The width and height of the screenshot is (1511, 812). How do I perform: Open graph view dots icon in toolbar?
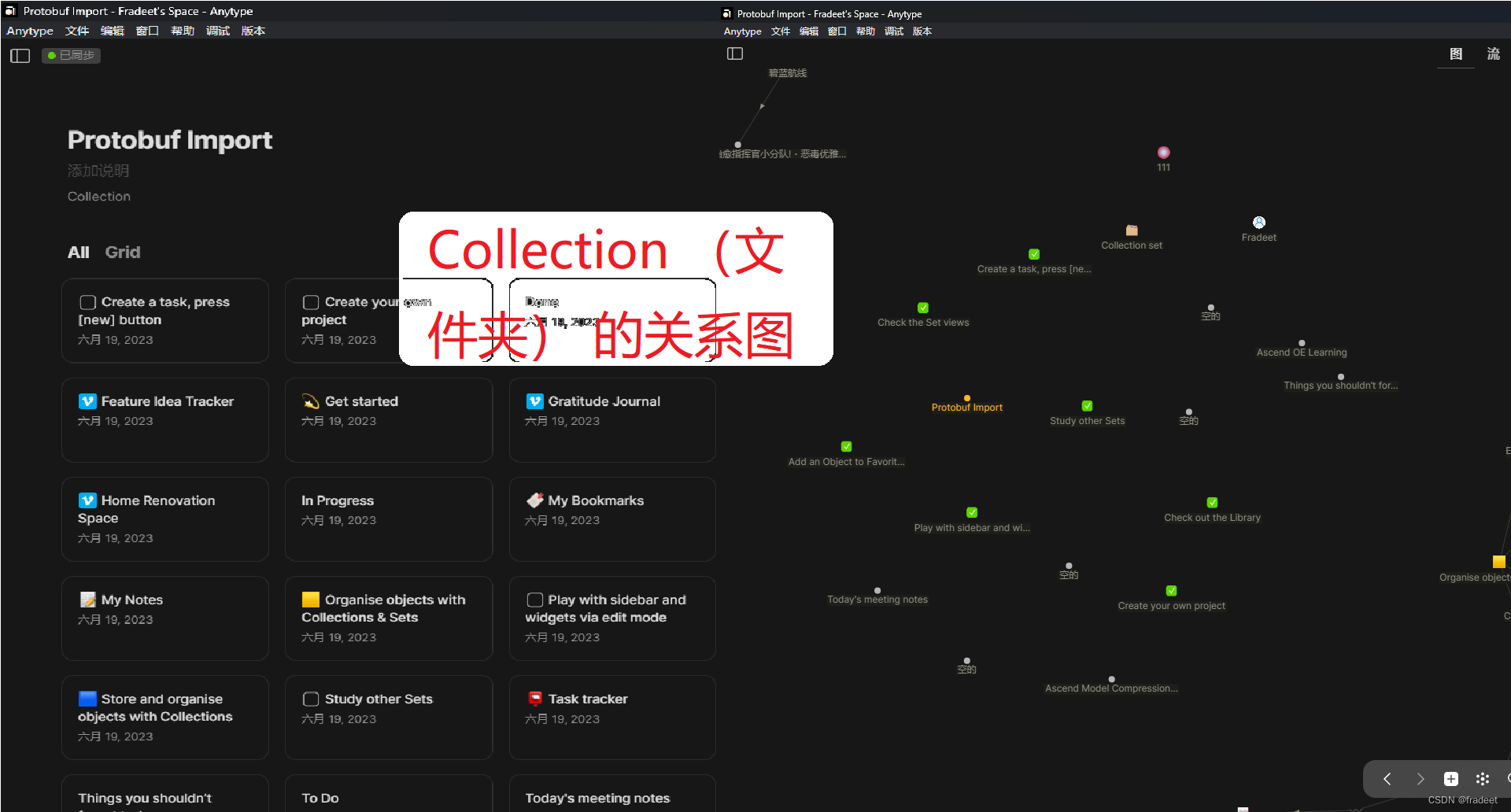pyautogui.click(x=1483, y=779)
